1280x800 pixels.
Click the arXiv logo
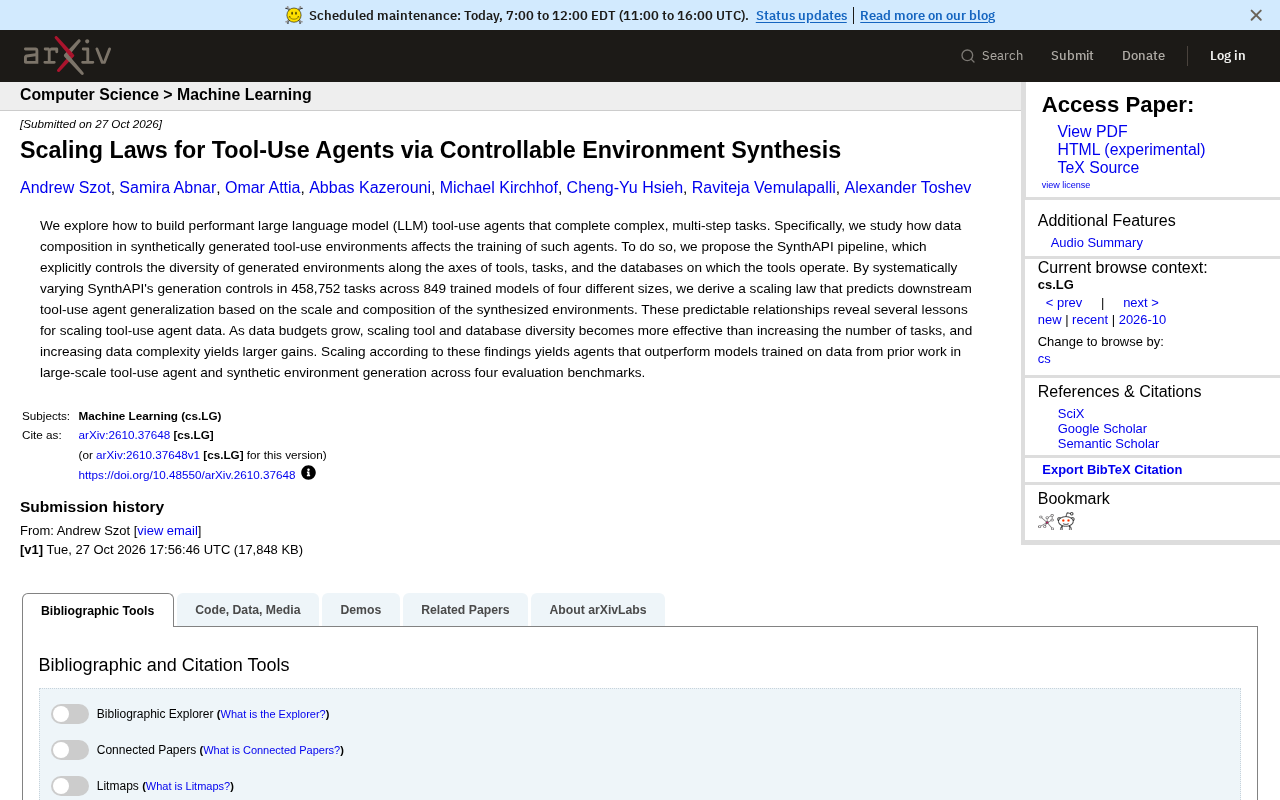tap(67, 55)
